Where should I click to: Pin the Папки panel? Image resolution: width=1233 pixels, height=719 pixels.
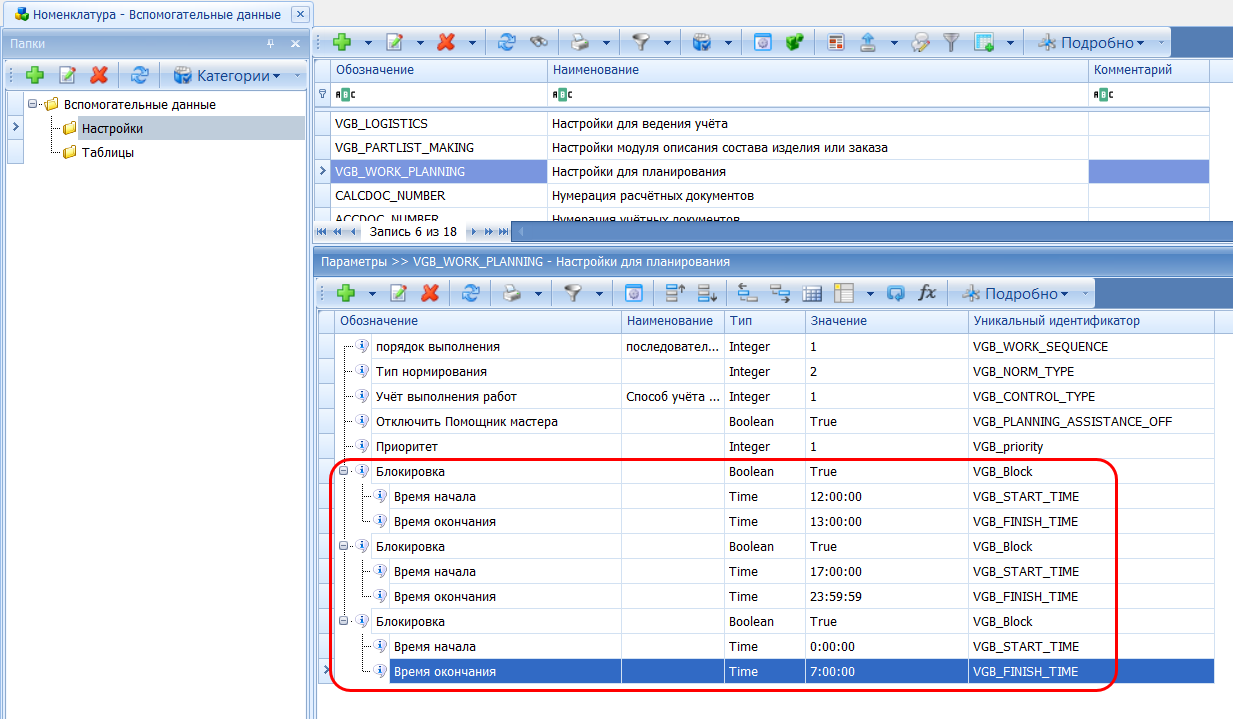tap(270, 44)
